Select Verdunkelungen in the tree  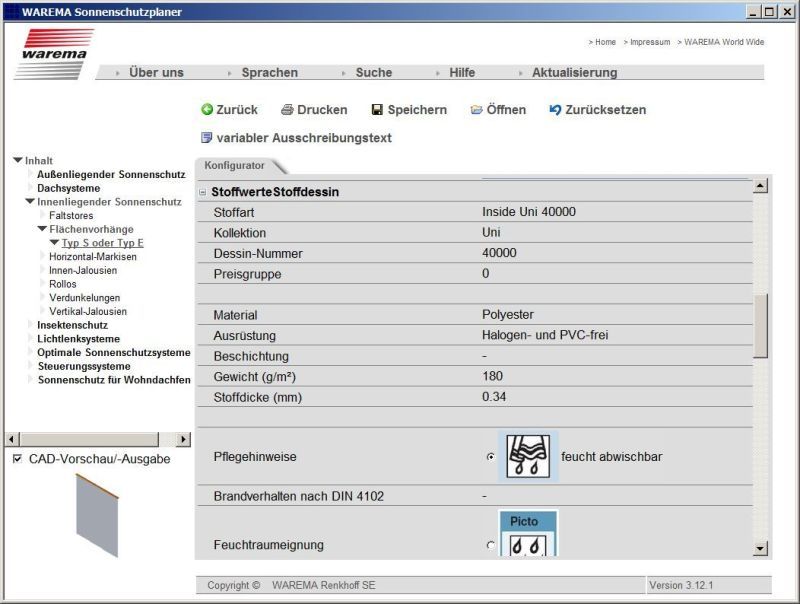pos(85,298)
